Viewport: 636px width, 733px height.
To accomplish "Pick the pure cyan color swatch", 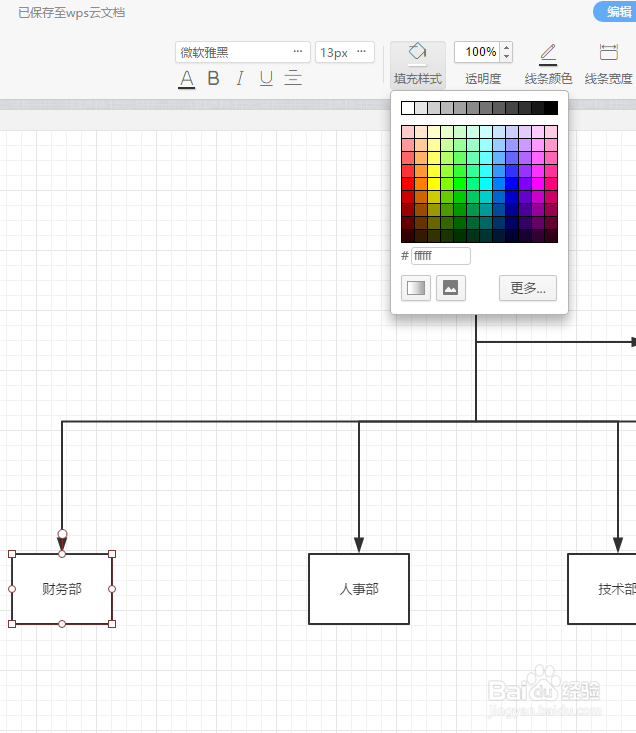I will 486,184.
